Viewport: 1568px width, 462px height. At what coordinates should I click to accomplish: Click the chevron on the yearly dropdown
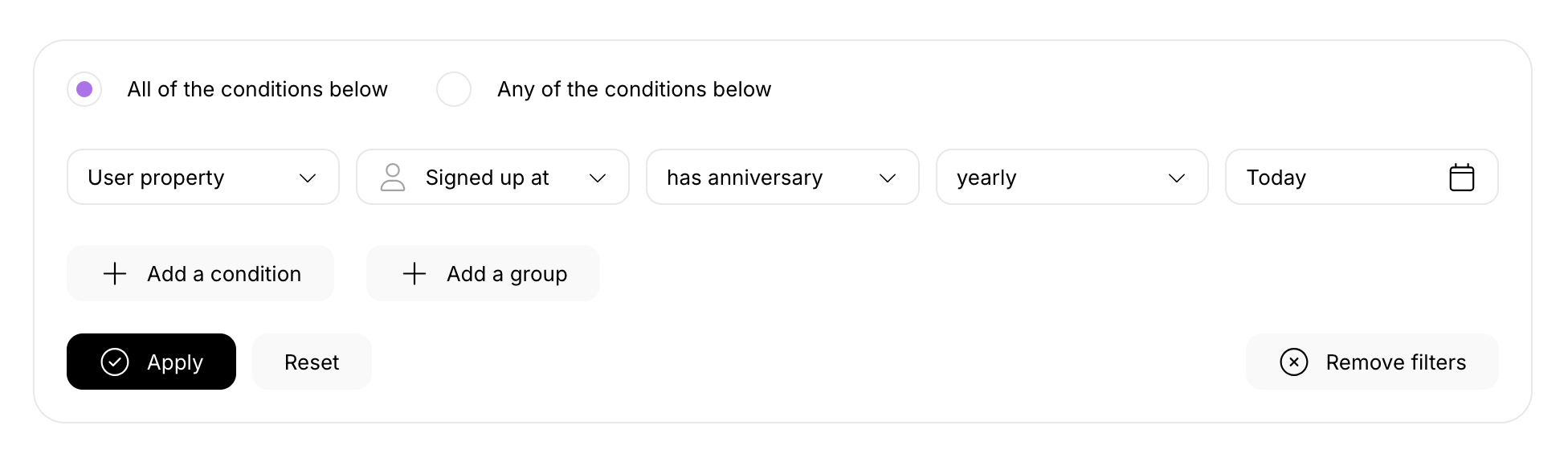coord(1177,178)
